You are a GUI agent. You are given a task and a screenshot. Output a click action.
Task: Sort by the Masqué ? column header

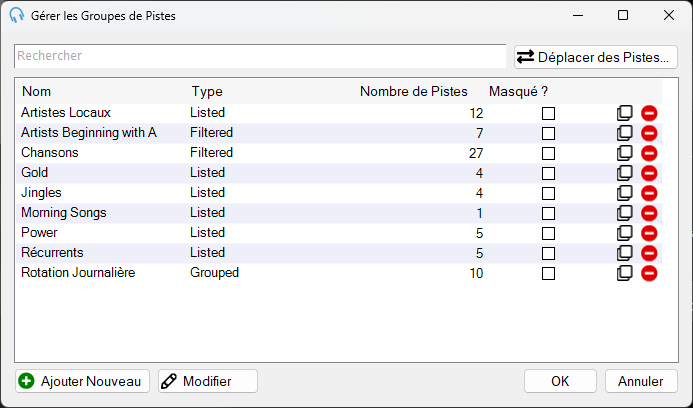pyautogui.click(x=518, y=92)
